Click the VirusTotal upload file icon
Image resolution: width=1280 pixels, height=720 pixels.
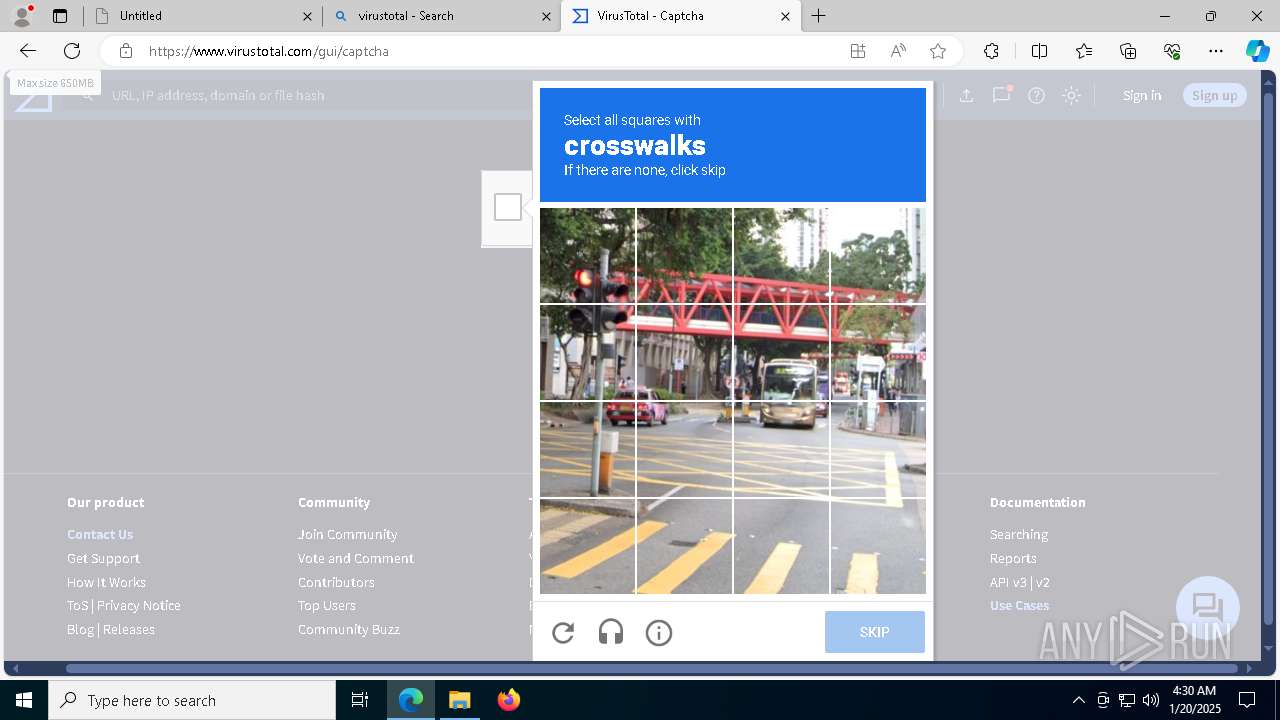tap(966, 95)
